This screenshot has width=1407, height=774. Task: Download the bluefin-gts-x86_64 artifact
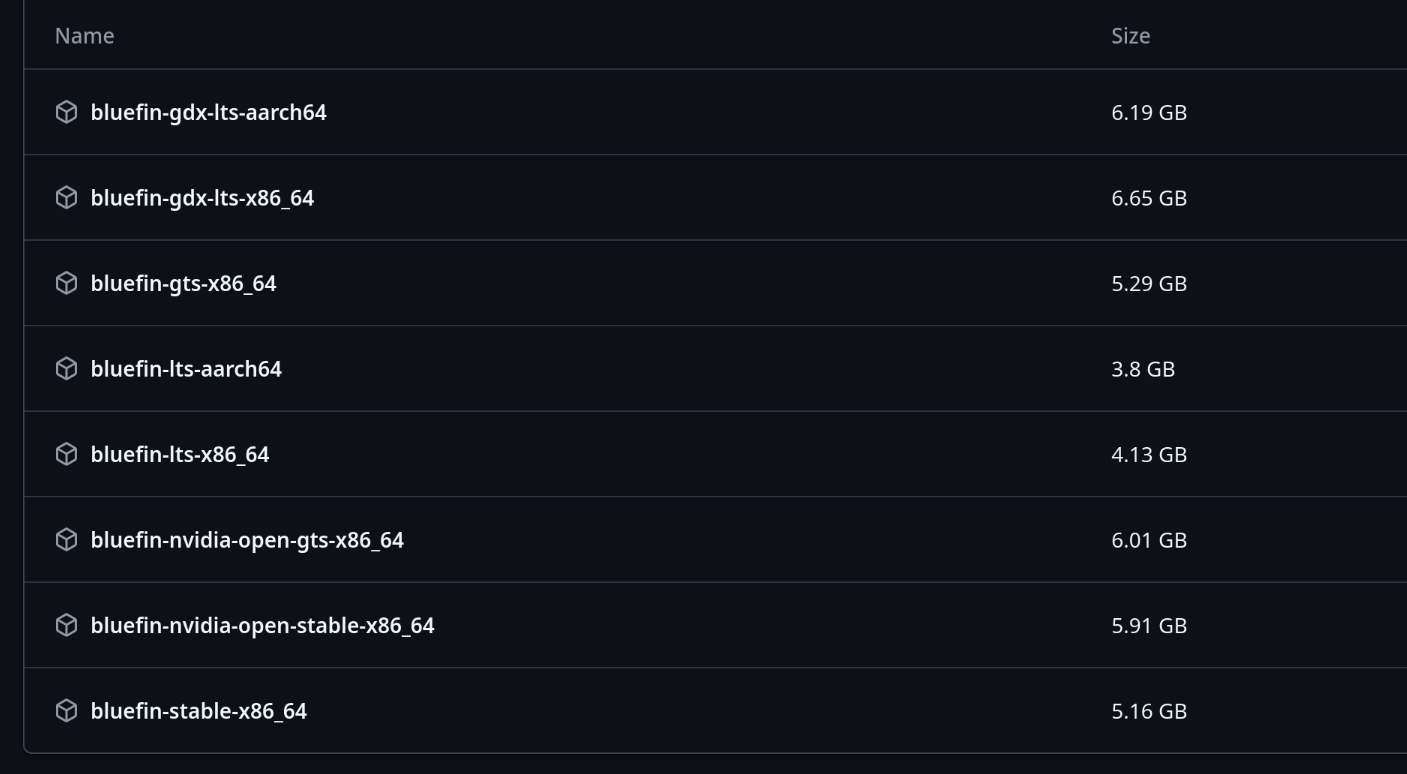(x=183, y=283)
